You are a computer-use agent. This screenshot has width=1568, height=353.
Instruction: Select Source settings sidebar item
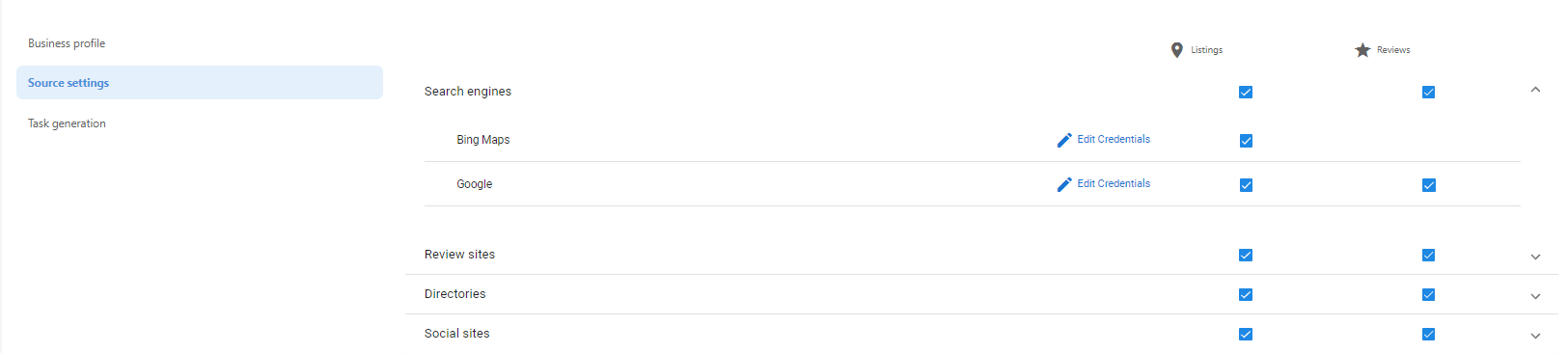[200, 83]
